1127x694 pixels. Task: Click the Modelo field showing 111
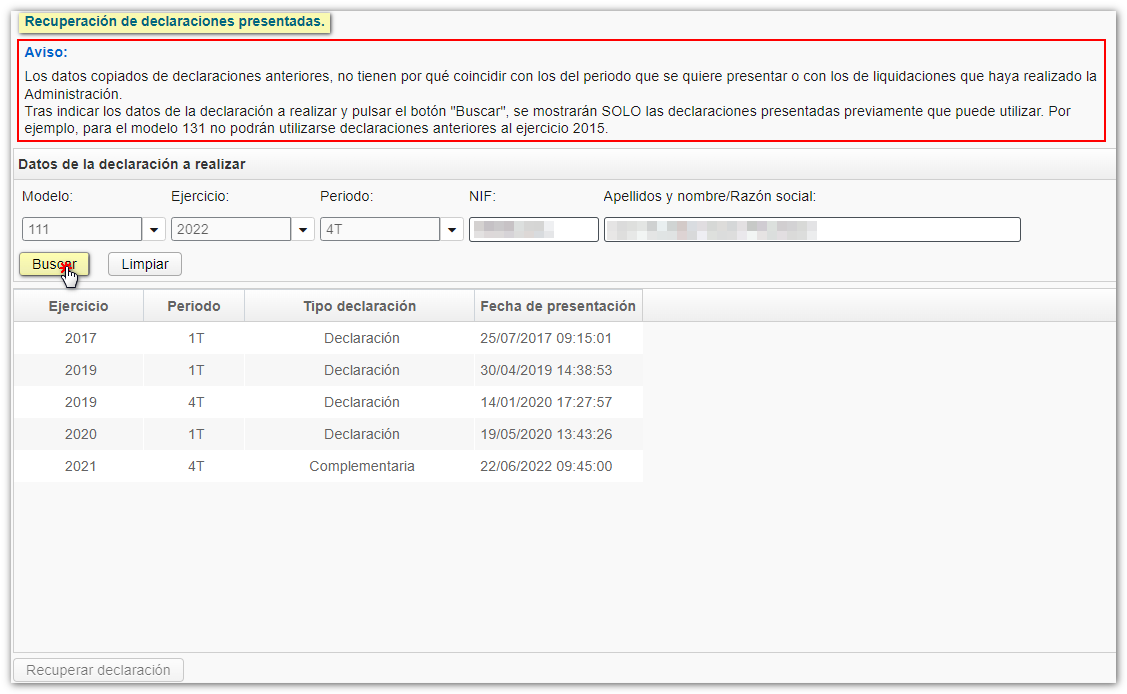click(x=82, y=230)
